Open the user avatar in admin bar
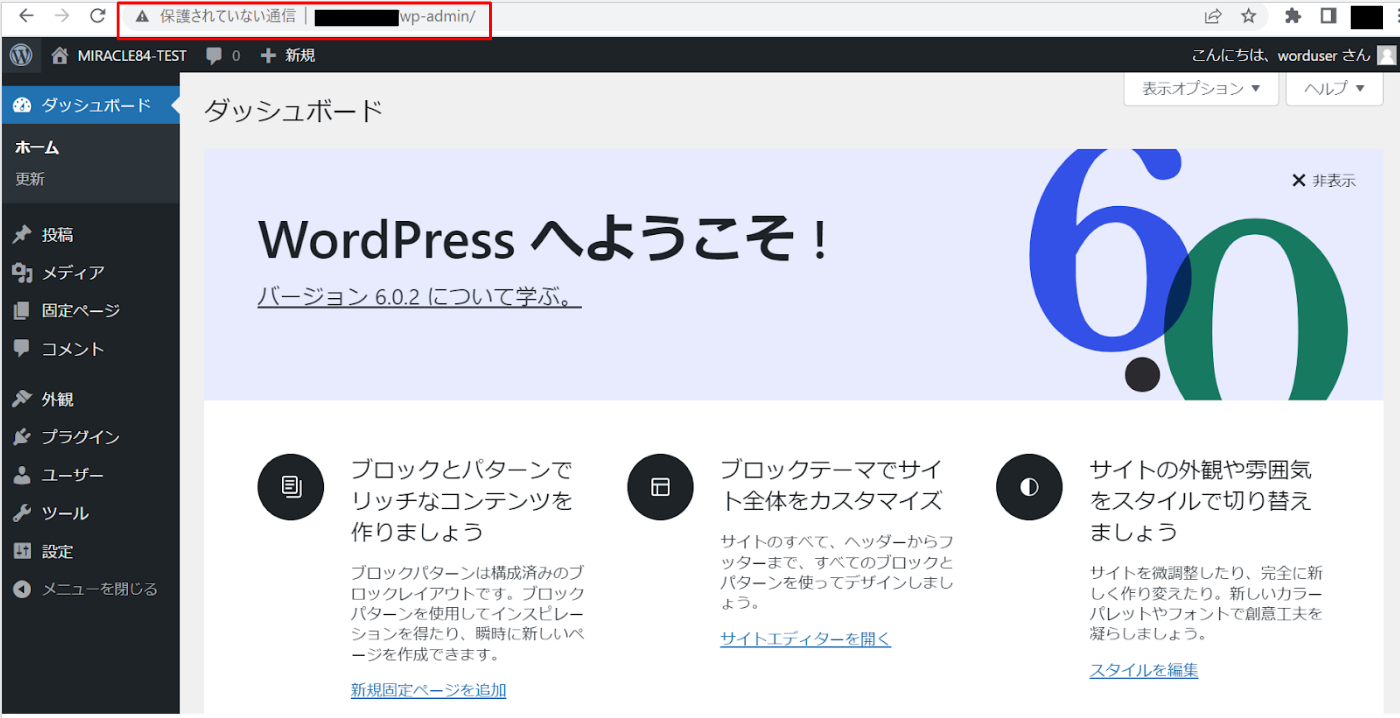1400x718 pixels. [1385, 56]
